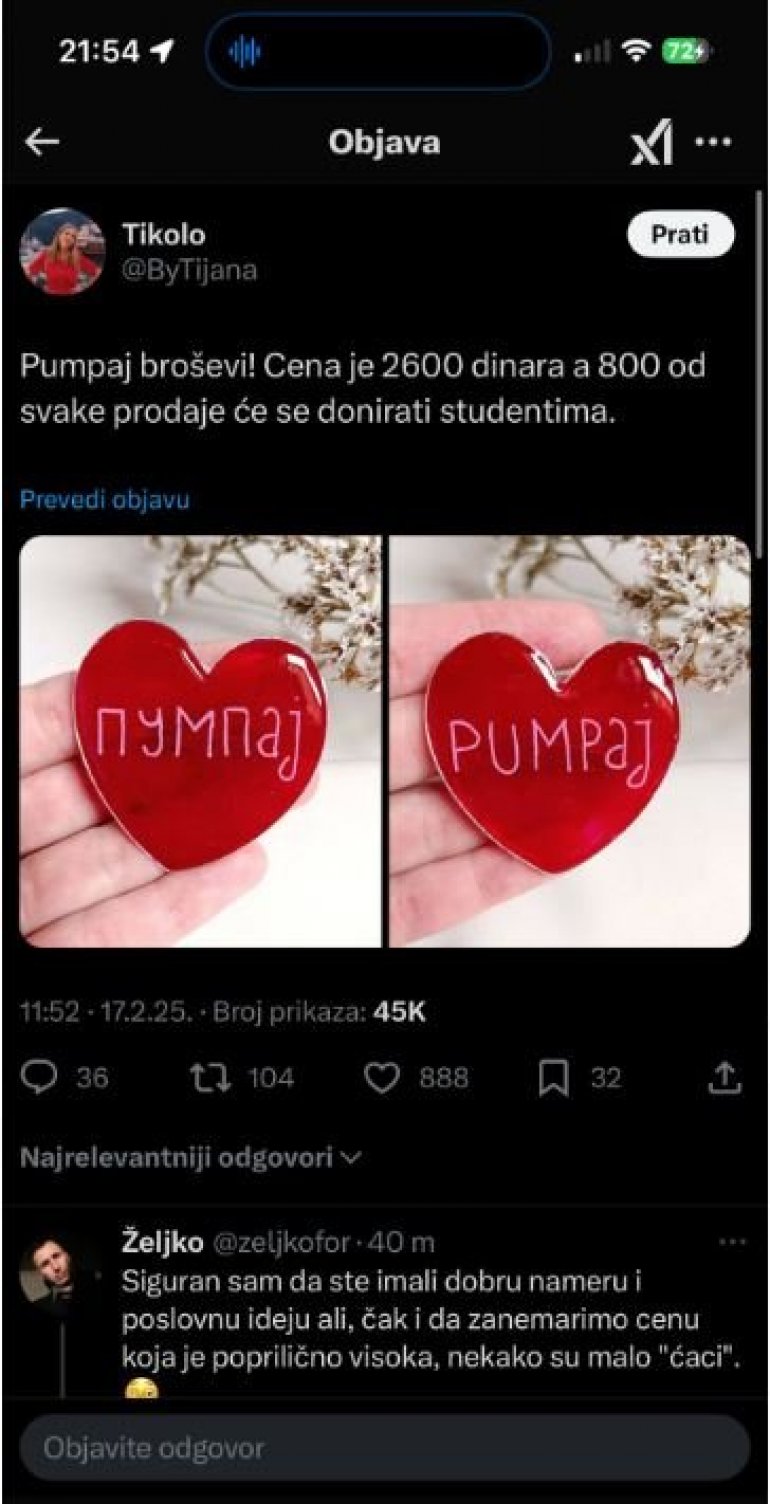This screenshot has height=1504, width=770.
Task: Open Tikolo's profile avatar
Action: coord(62,251)
